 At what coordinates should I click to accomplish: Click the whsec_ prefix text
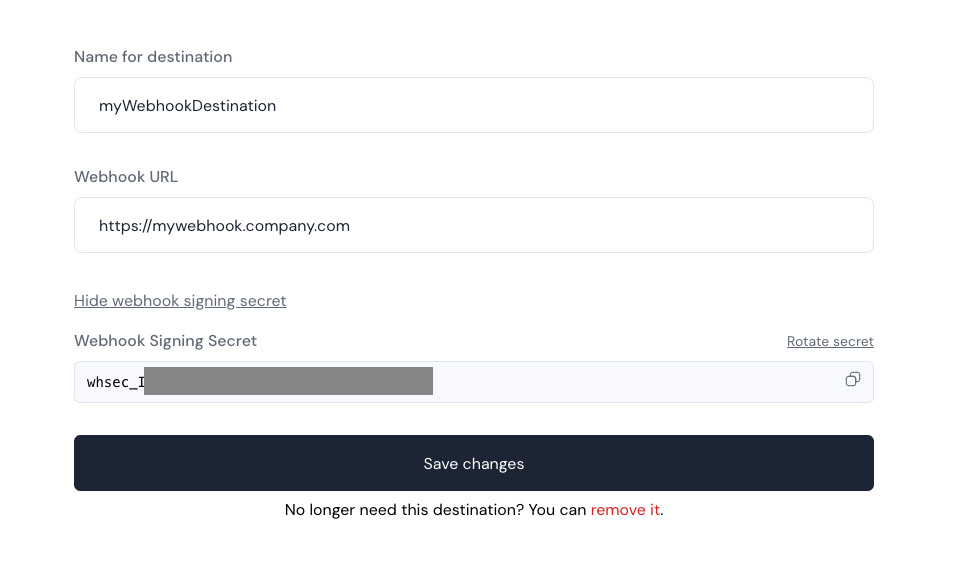(115, 382)
